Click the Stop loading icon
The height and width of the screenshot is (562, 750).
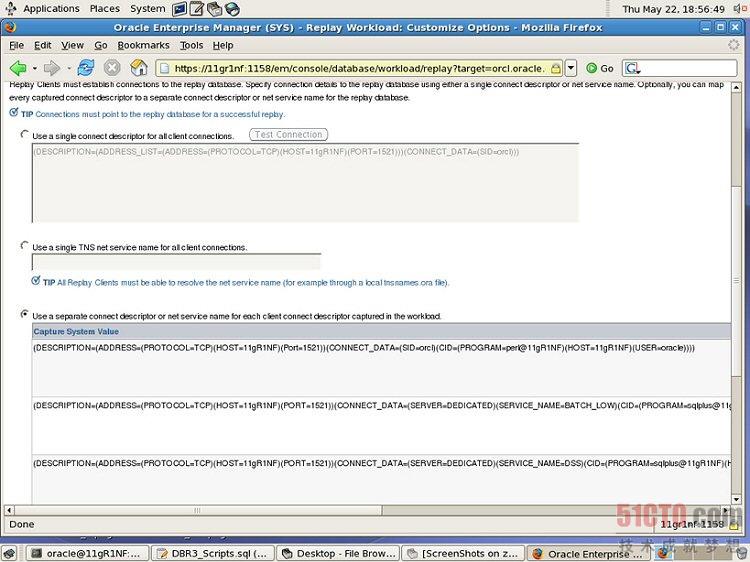pyautogui.click(x=112, y=68)
